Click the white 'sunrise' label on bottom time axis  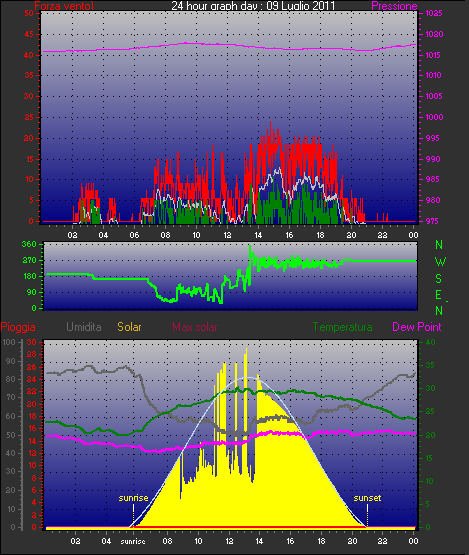[133, 541]
